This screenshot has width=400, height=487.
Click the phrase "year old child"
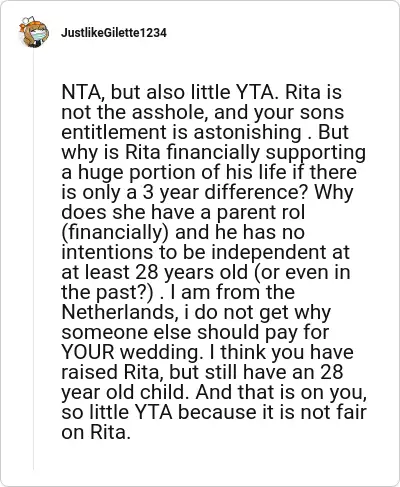click(x=123, y=392)
